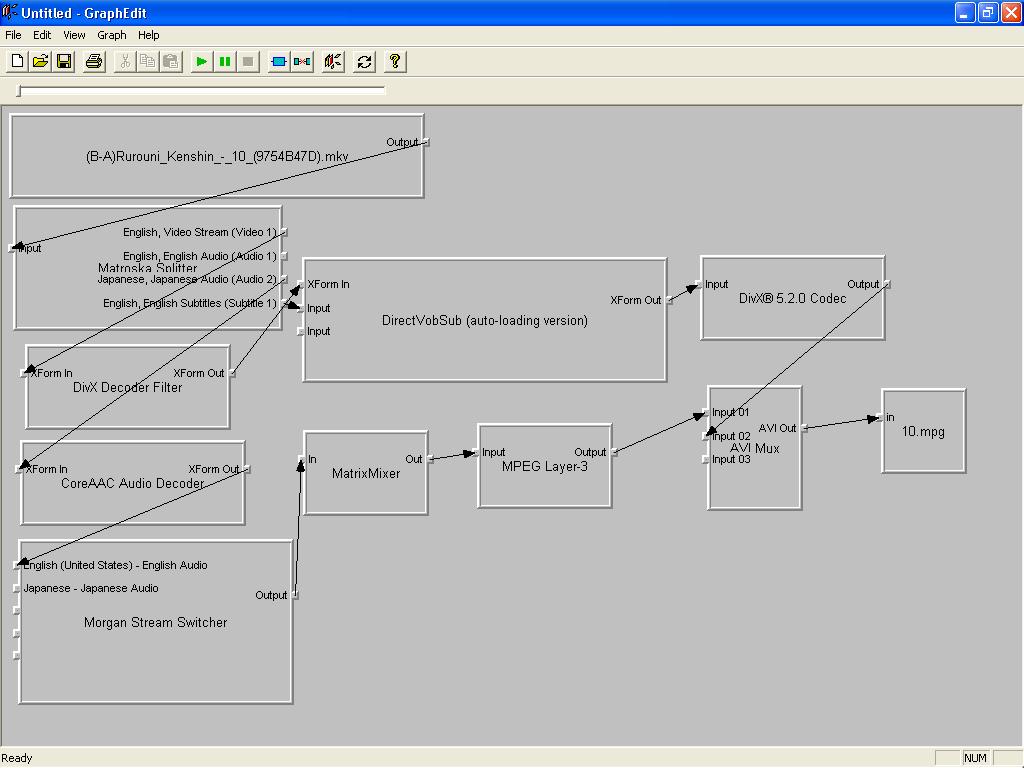Stop the graph with Stop button
This screenshot has width=1024, height=768.
248,61
